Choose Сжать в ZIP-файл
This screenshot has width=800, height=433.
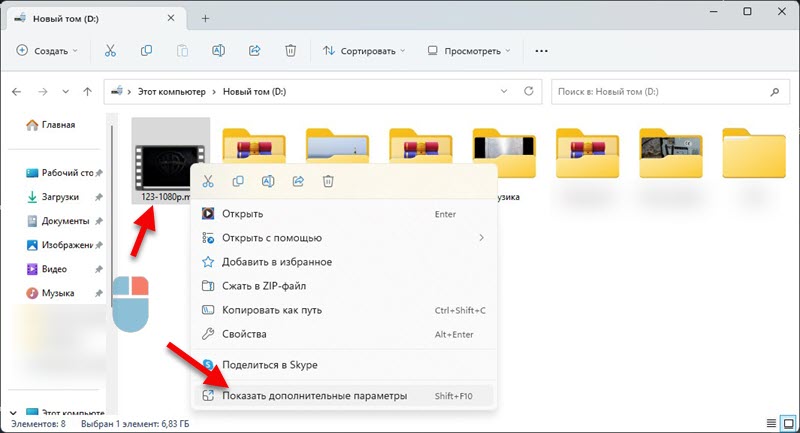pos(276,286)
